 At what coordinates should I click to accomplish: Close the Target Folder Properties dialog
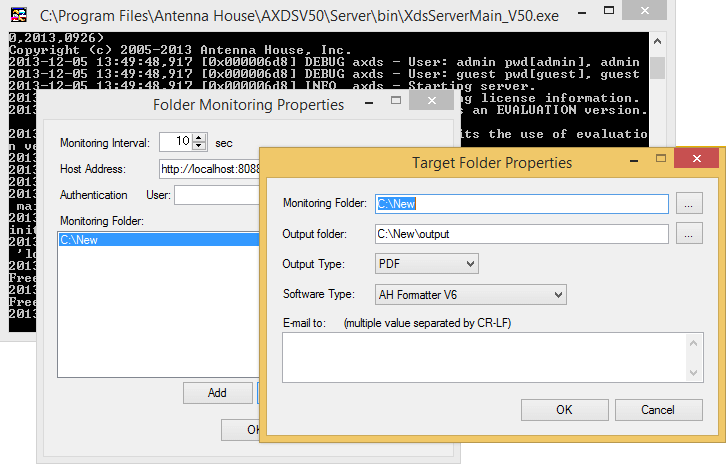(696, 159)
